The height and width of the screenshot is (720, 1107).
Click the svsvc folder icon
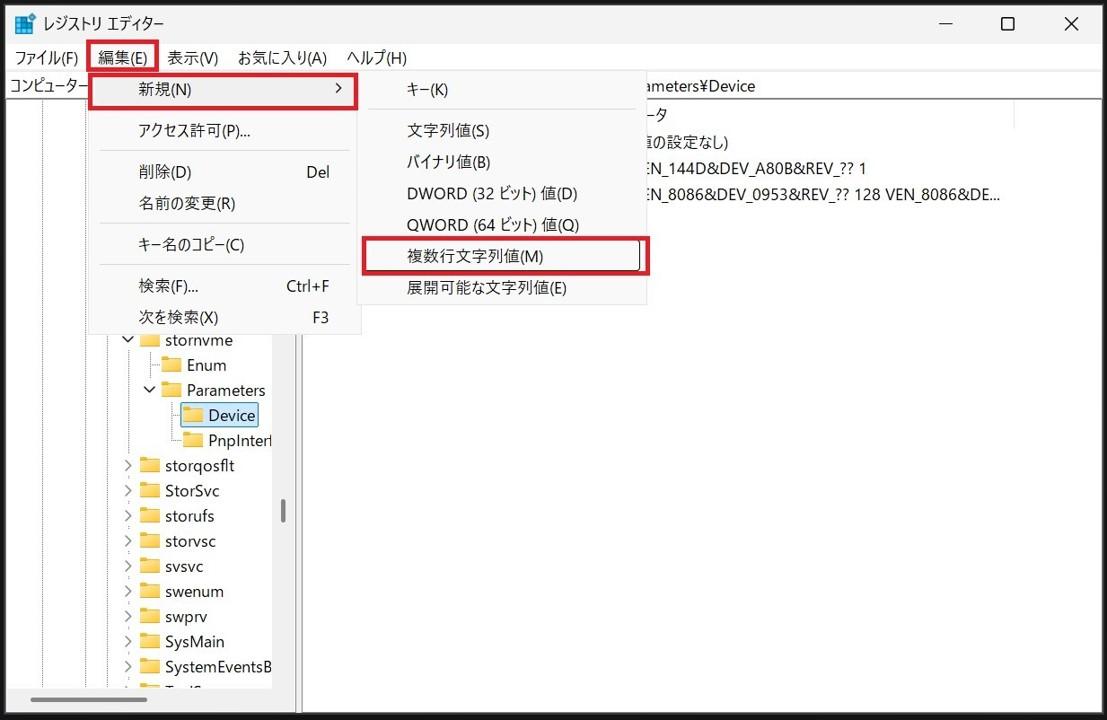pos(150,566)
